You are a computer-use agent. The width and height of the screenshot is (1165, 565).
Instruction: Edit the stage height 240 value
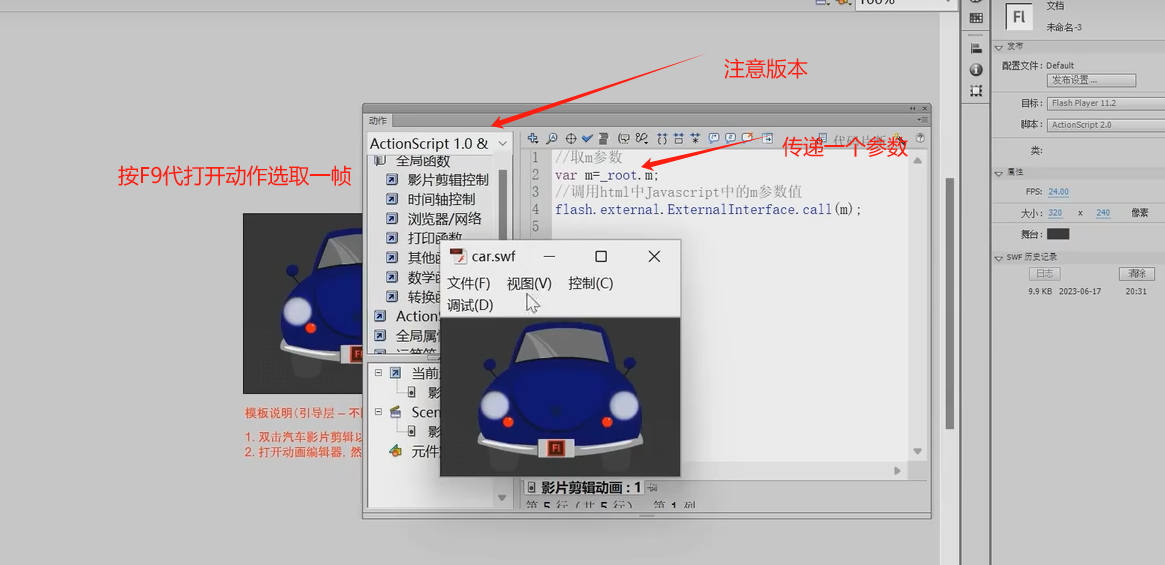tap(1103, 213)
